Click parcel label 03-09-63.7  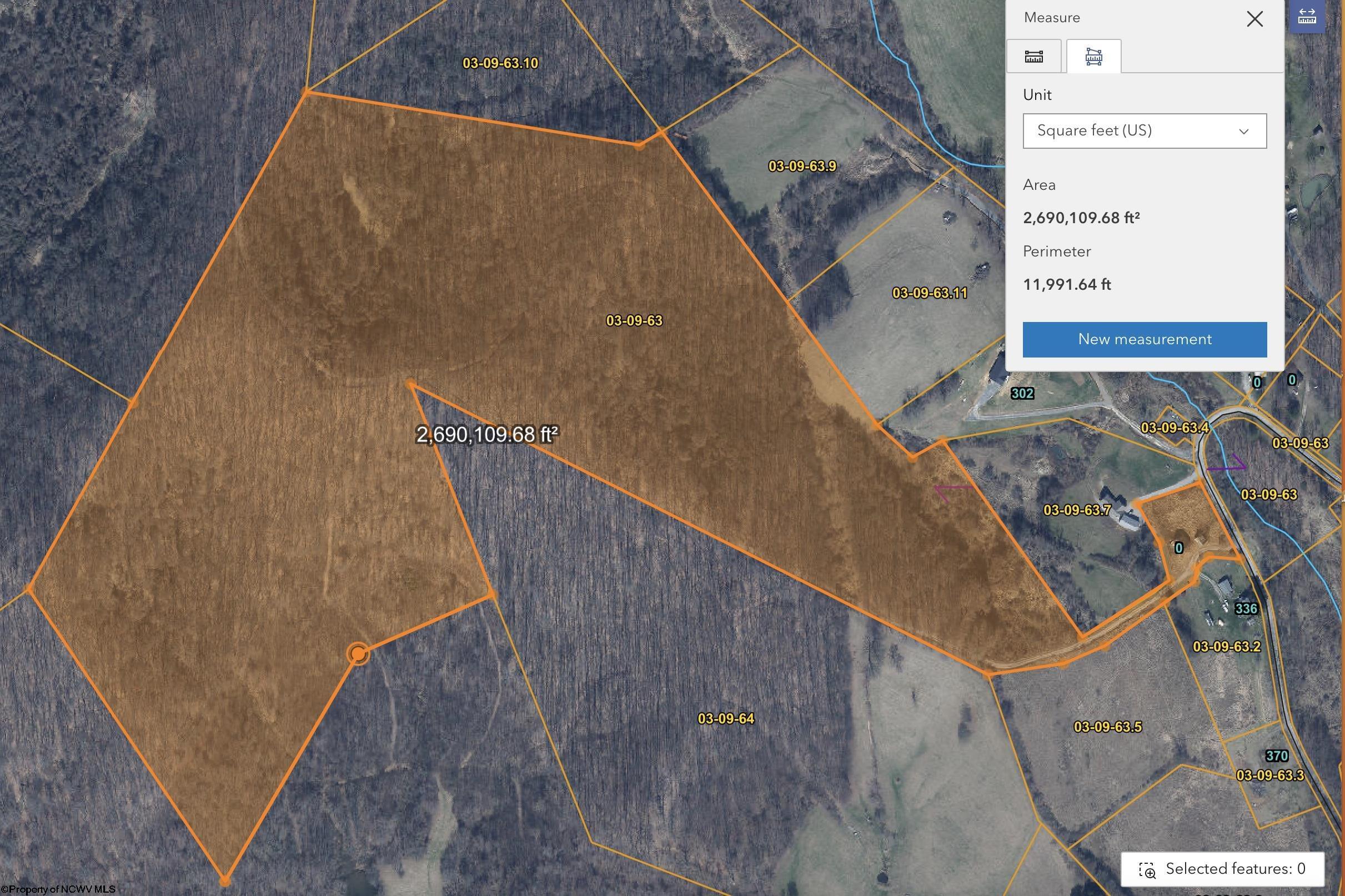[1077, 510]
